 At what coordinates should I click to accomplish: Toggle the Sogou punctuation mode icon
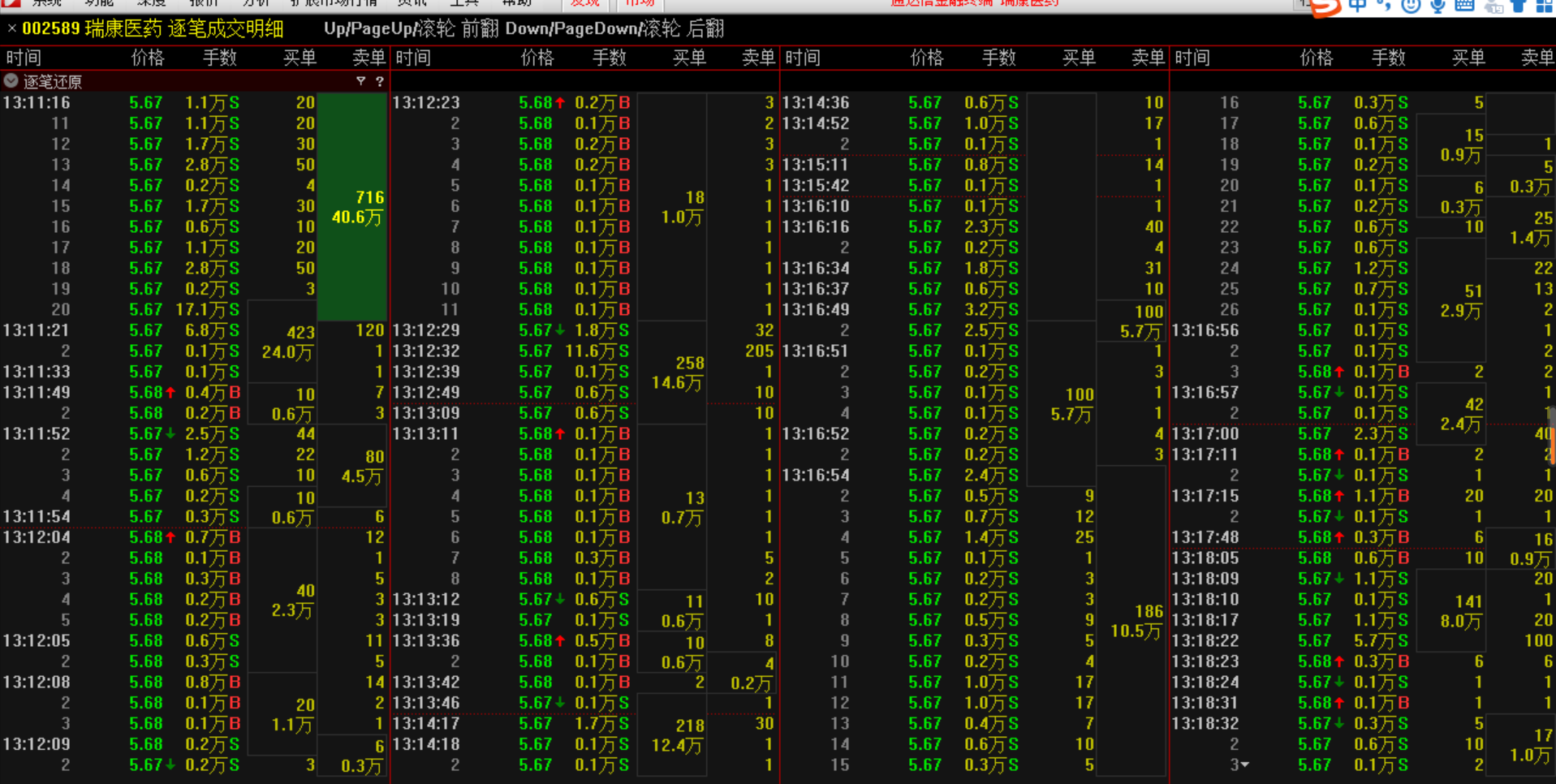click(1384, 6)
